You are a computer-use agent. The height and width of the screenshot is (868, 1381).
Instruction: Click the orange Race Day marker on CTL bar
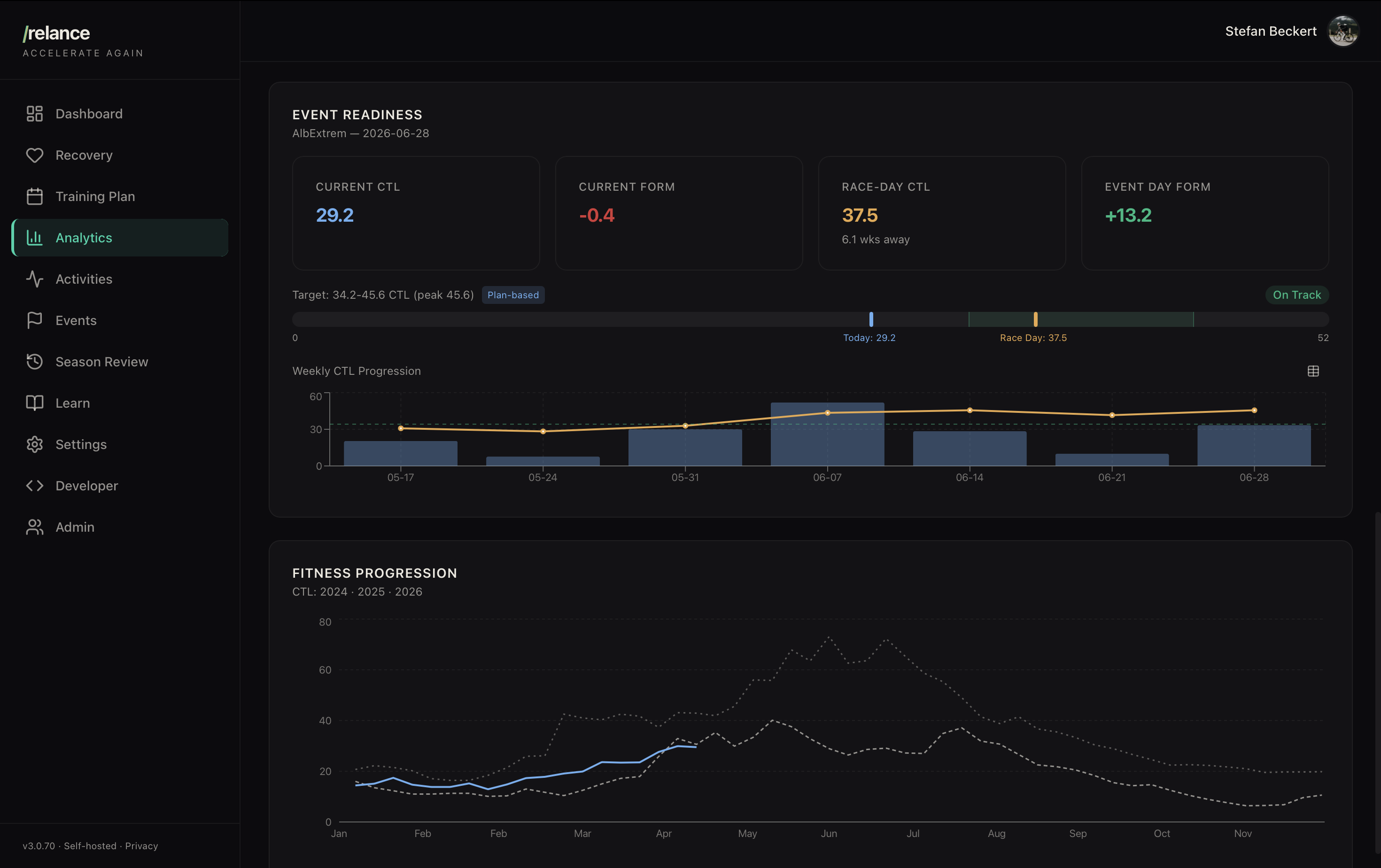1035,319
